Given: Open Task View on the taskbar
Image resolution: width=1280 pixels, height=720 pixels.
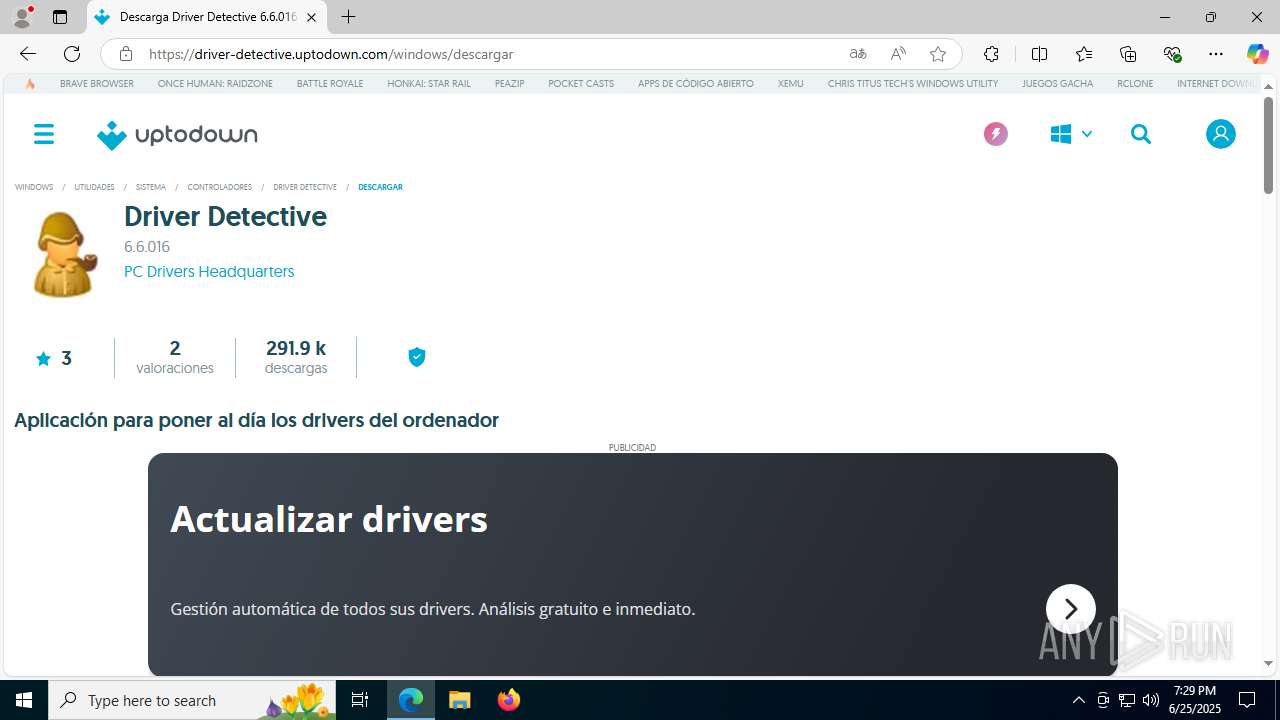Looking at the screenshot, I should coord(360,700).
